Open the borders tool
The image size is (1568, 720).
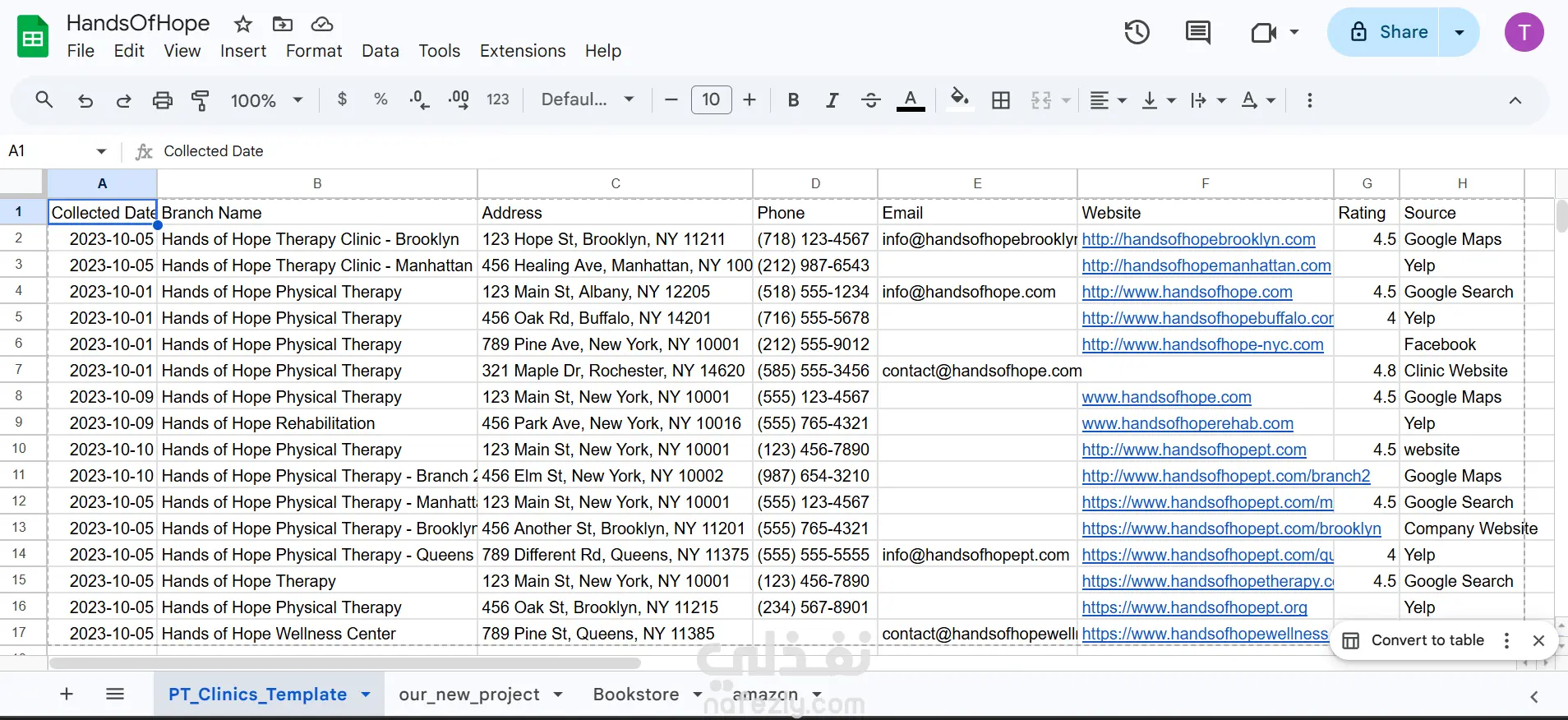tap(1001, 100)
